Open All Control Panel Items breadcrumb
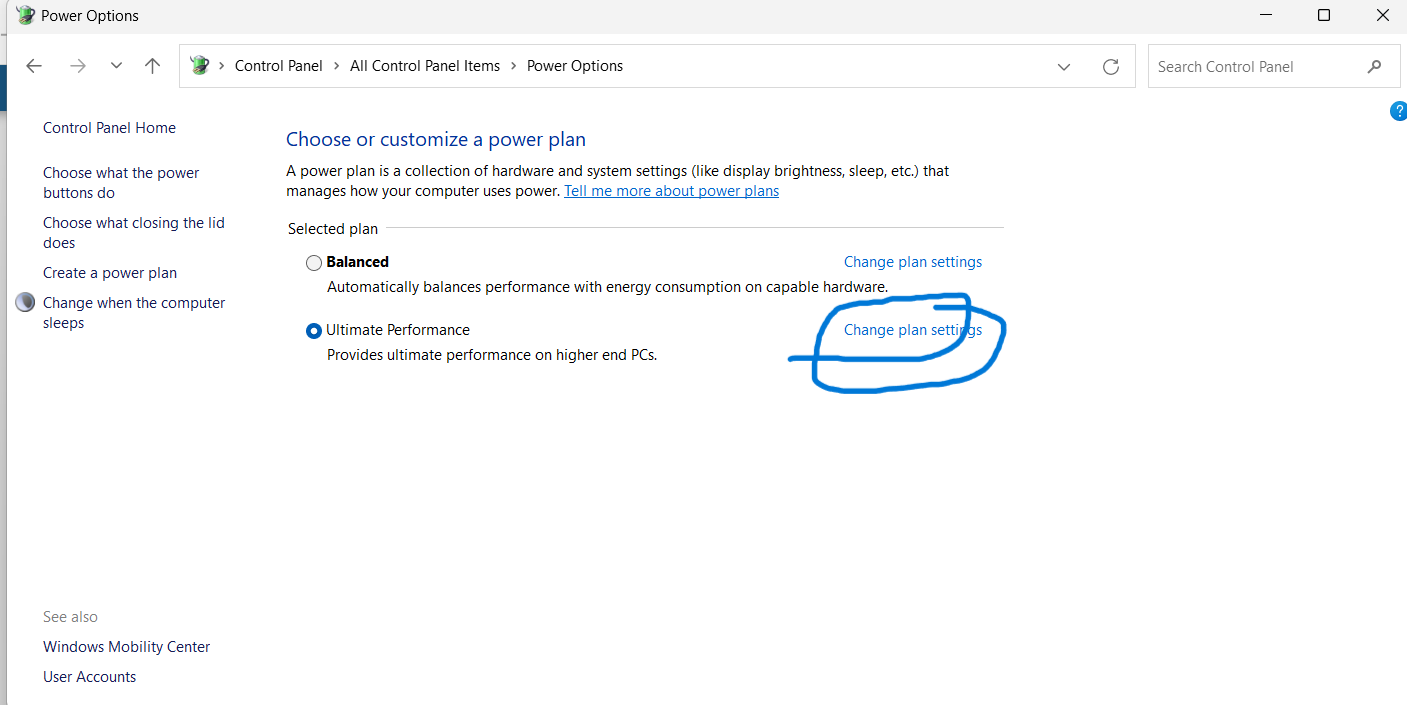The height and width of the screenshot is (705, 1407). pos(425,66)
